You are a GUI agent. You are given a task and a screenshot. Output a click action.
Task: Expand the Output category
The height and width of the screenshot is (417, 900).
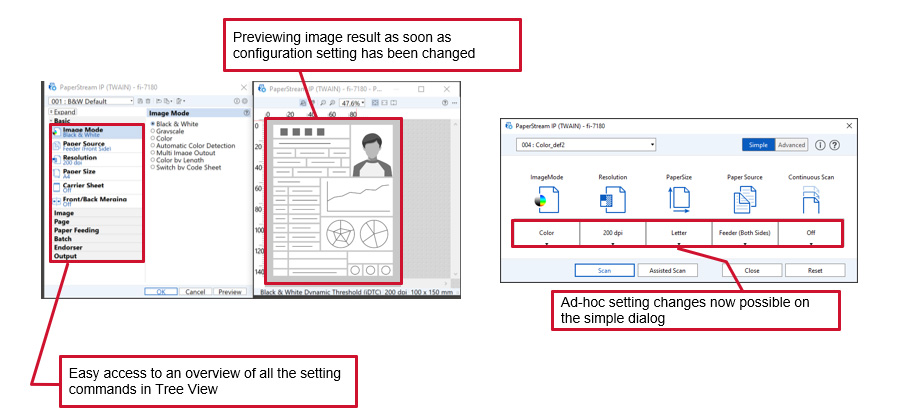click(96, 256)
